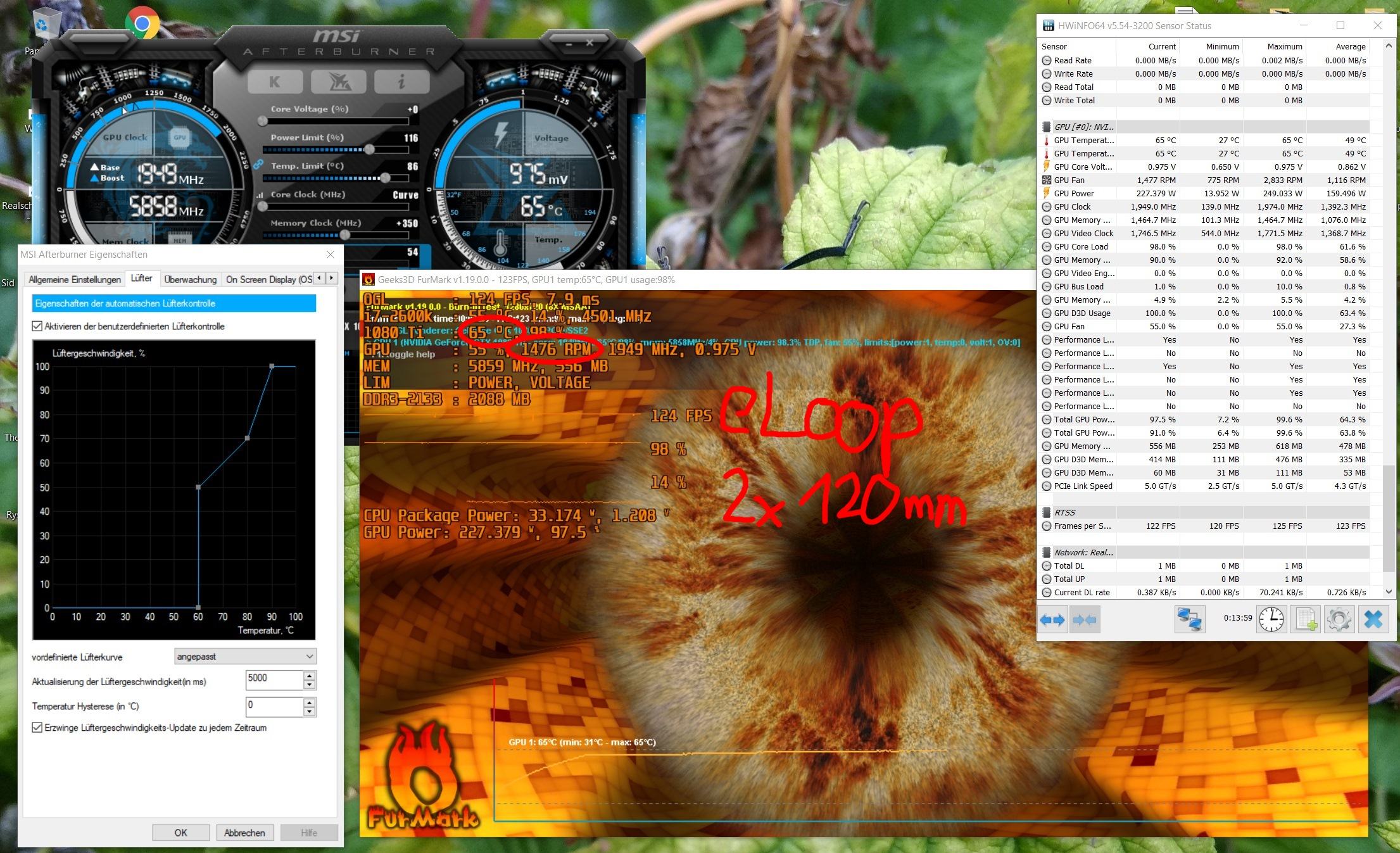Open the Afterburner info (i) button
Viewport: 1400px width, 853px height.
click(401, 82)
